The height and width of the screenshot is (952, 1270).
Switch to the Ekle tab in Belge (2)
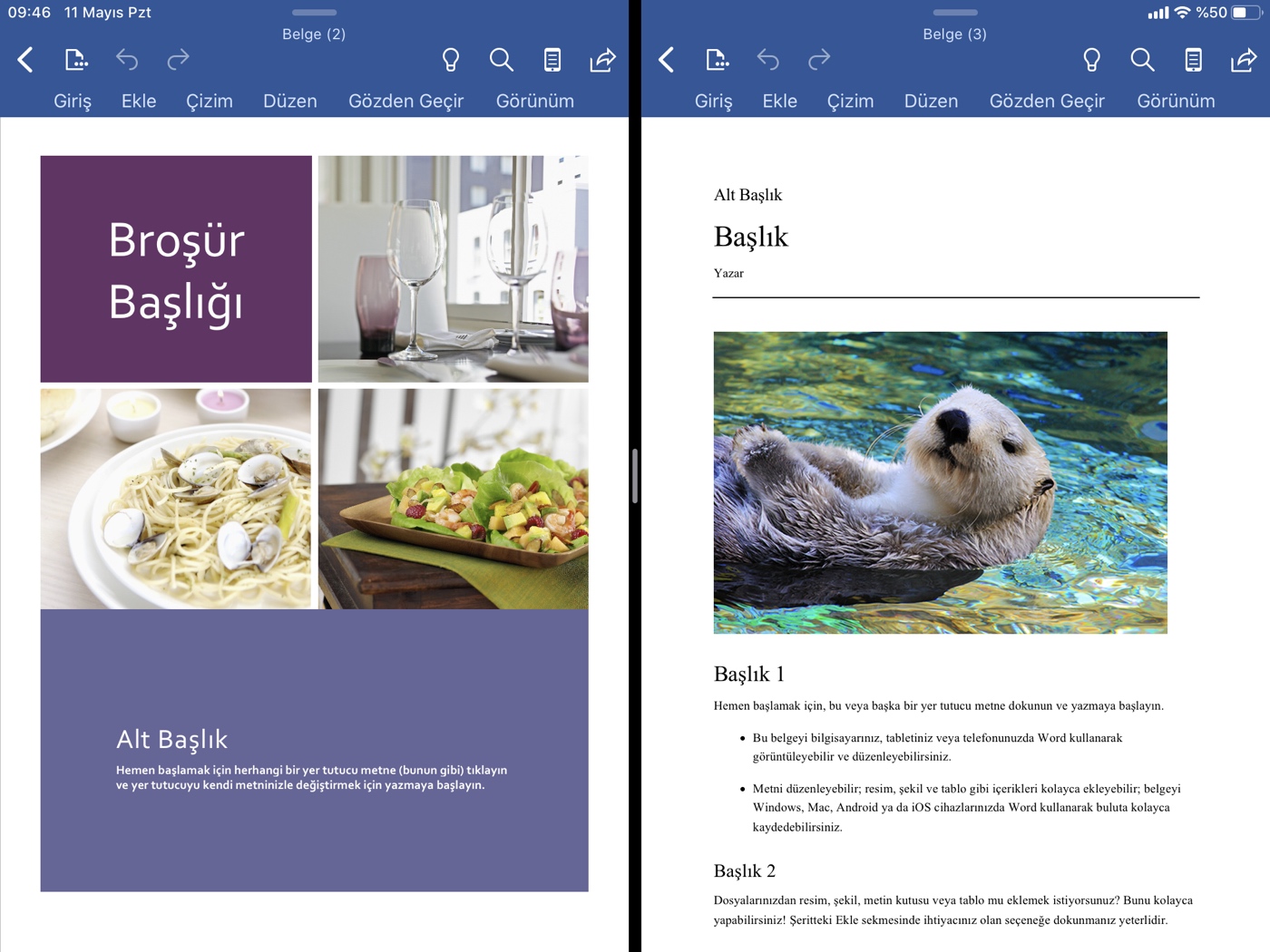pyautogui.click(x=138, y=101)
